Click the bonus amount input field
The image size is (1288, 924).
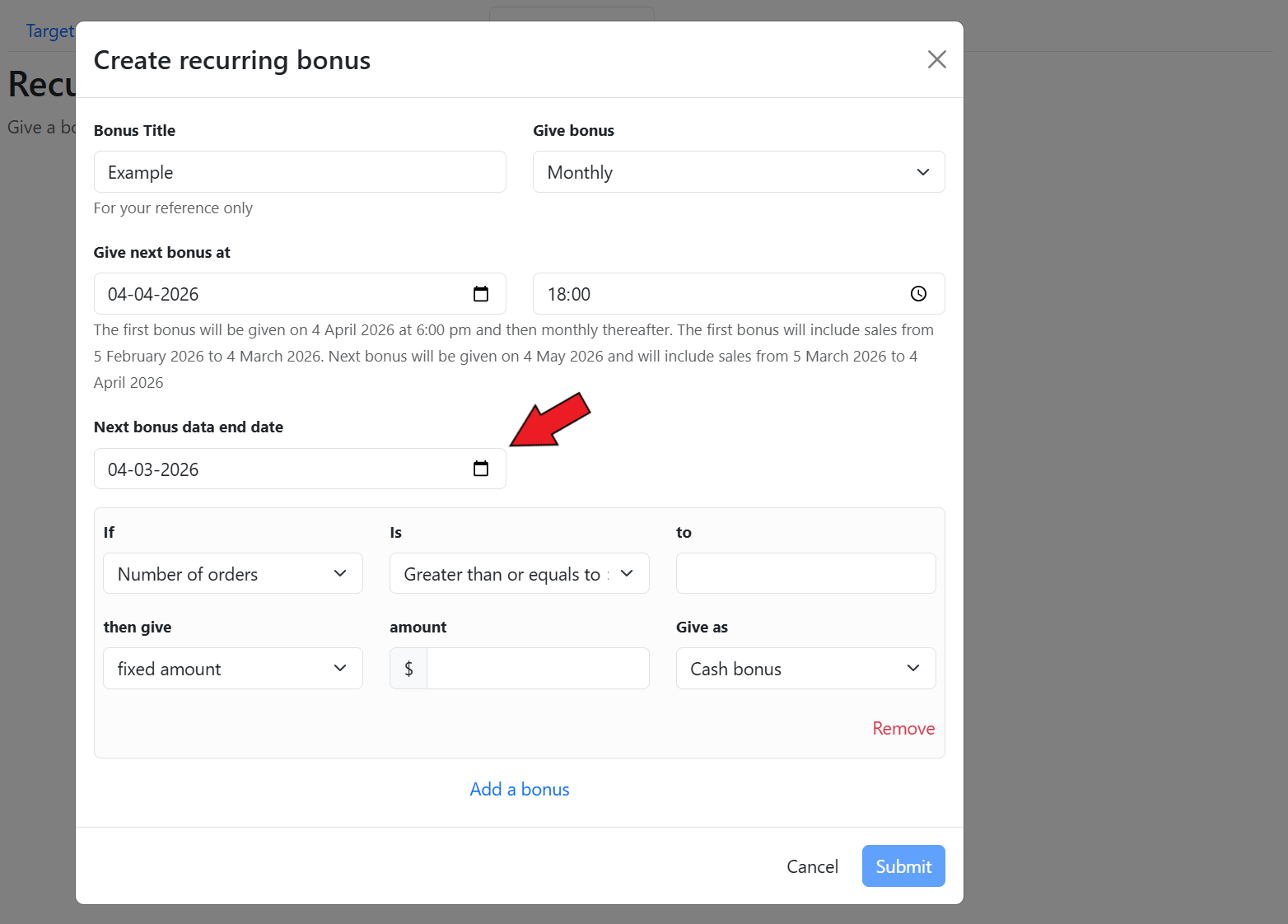tap(537, 669)
